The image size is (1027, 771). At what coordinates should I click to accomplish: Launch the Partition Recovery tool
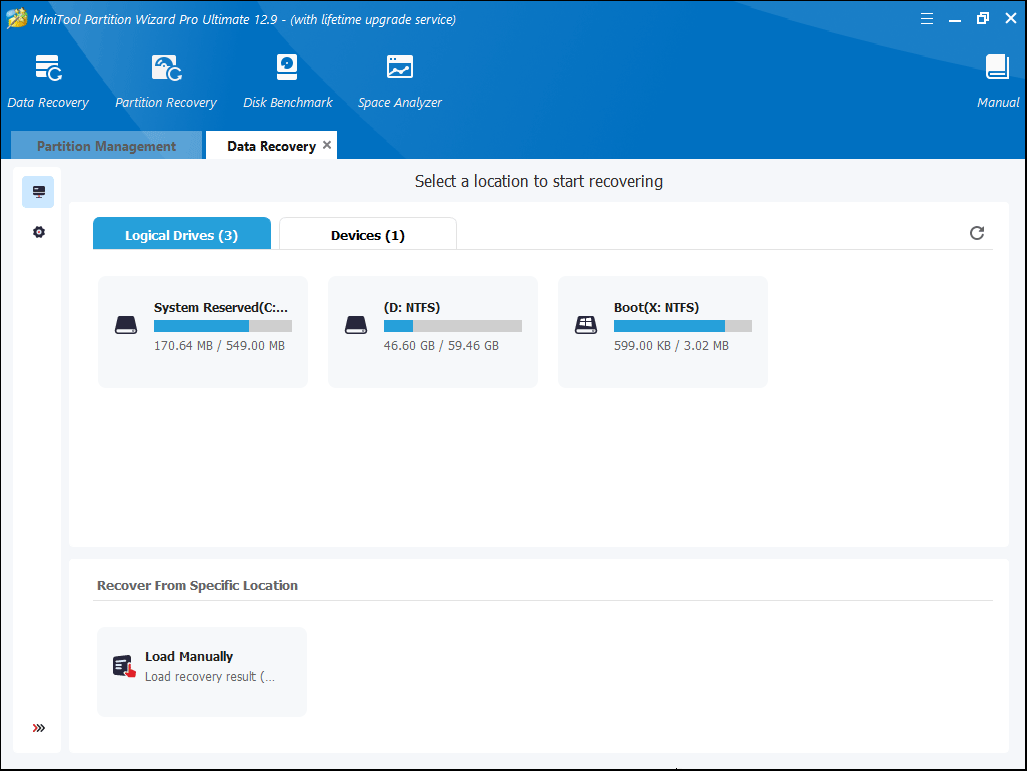[166, 81]
